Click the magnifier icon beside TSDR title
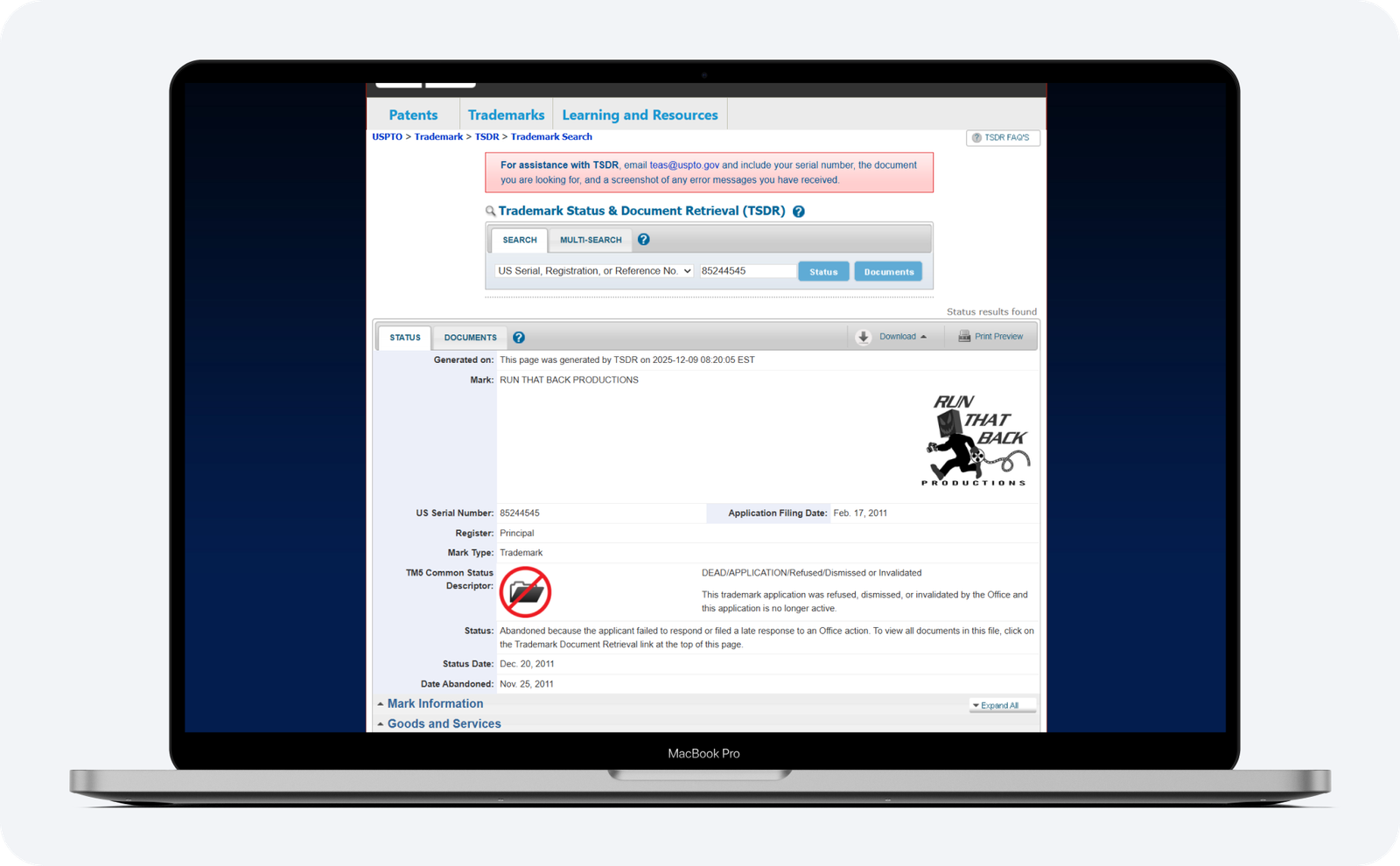Image resolution: width=1400 pixels, height=866 pixels. click(491, 211)
